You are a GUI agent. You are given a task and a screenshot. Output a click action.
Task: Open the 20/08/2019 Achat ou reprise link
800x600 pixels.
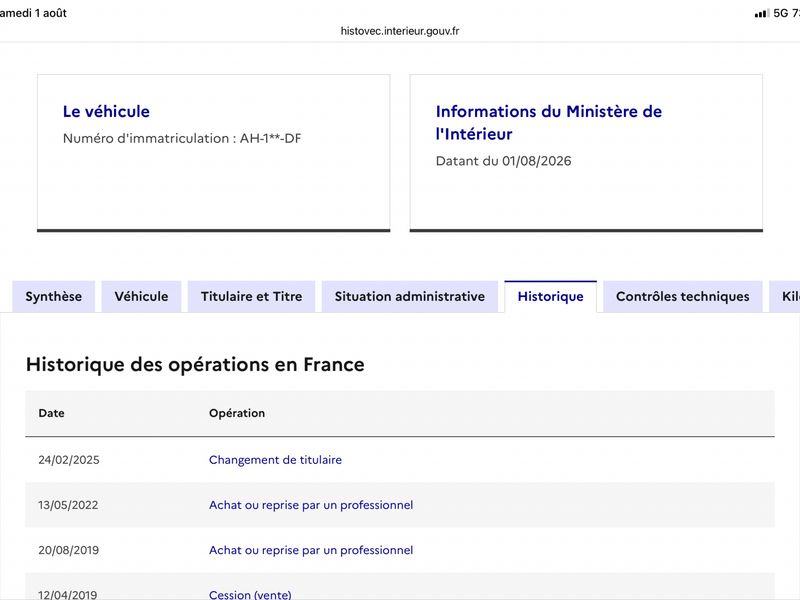[x=311, y=550]
